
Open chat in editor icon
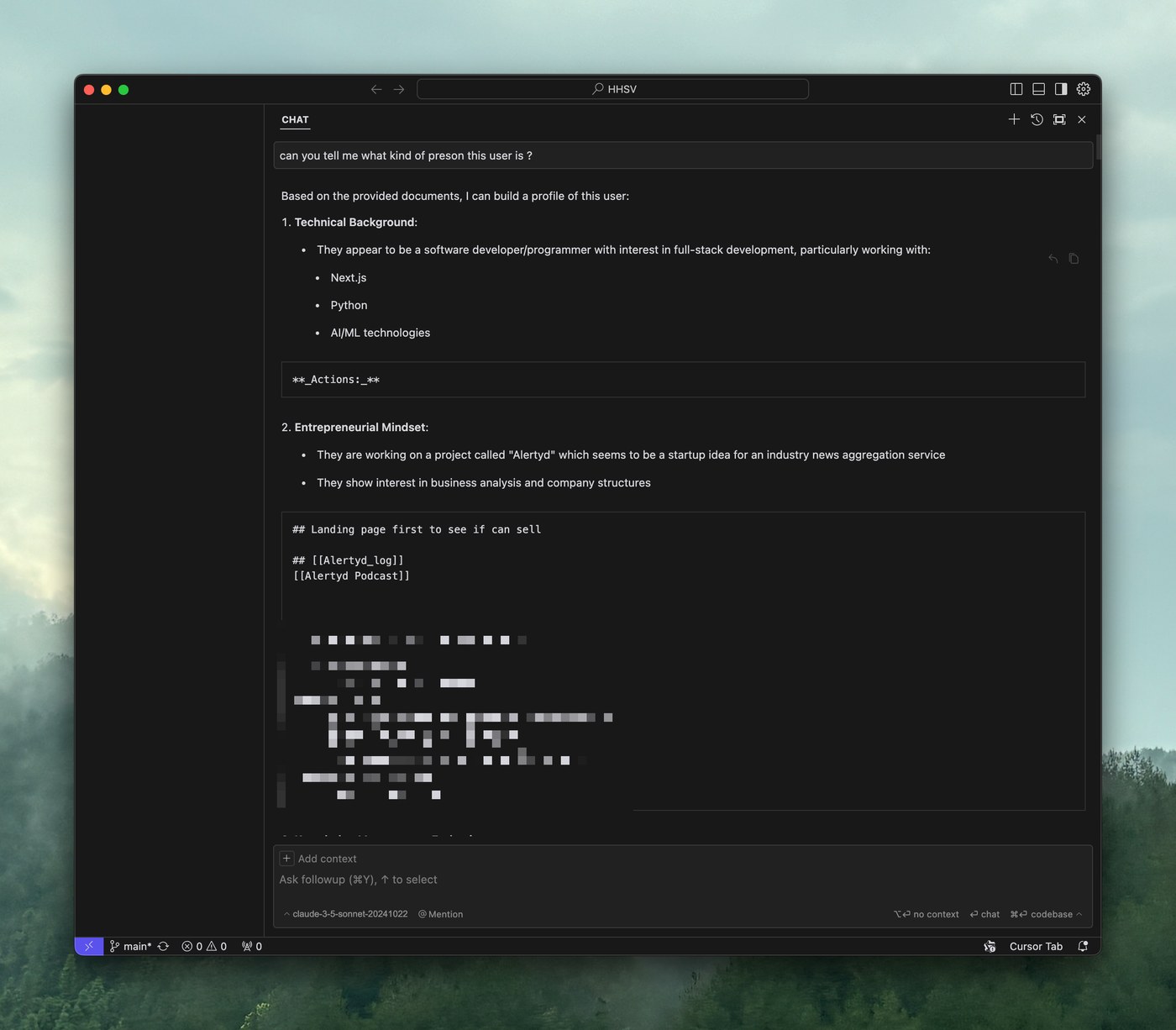tap(1059, 119)
